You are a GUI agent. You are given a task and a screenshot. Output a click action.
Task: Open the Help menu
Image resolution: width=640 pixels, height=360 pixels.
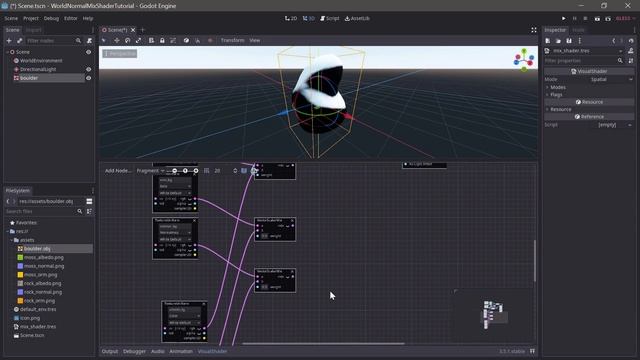[88, 18]
